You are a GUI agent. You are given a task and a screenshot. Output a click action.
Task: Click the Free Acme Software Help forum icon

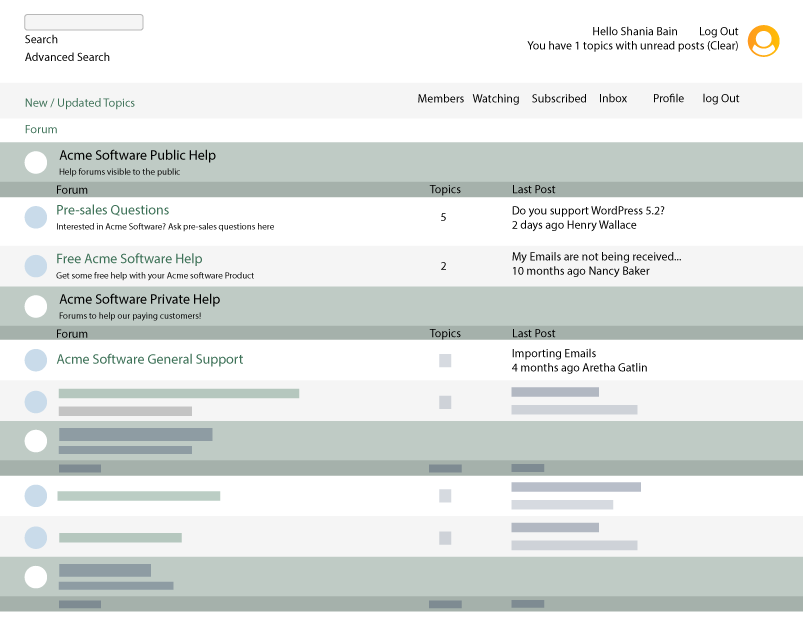36,266
